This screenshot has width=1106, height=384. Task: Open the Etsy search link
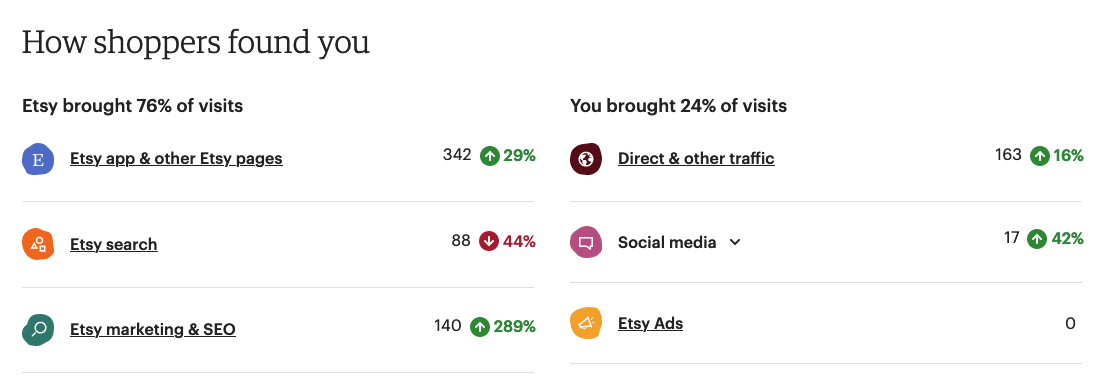click(114, 244)
